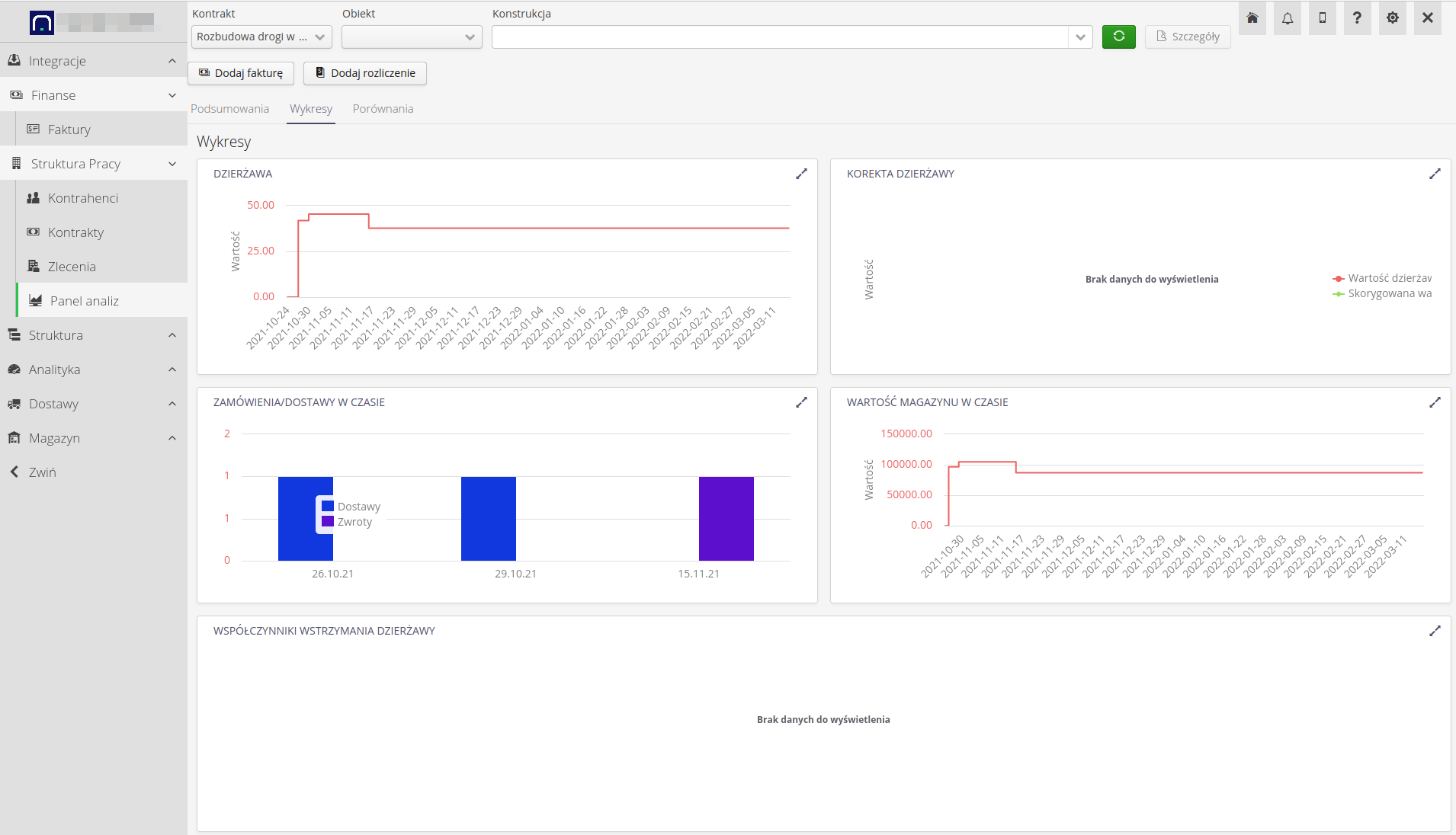1456x835 pixels.
Task: Expand the WARTOŚĆ MAGAZYNU W CZASIE chart
Action: (x=1435, y=402)
